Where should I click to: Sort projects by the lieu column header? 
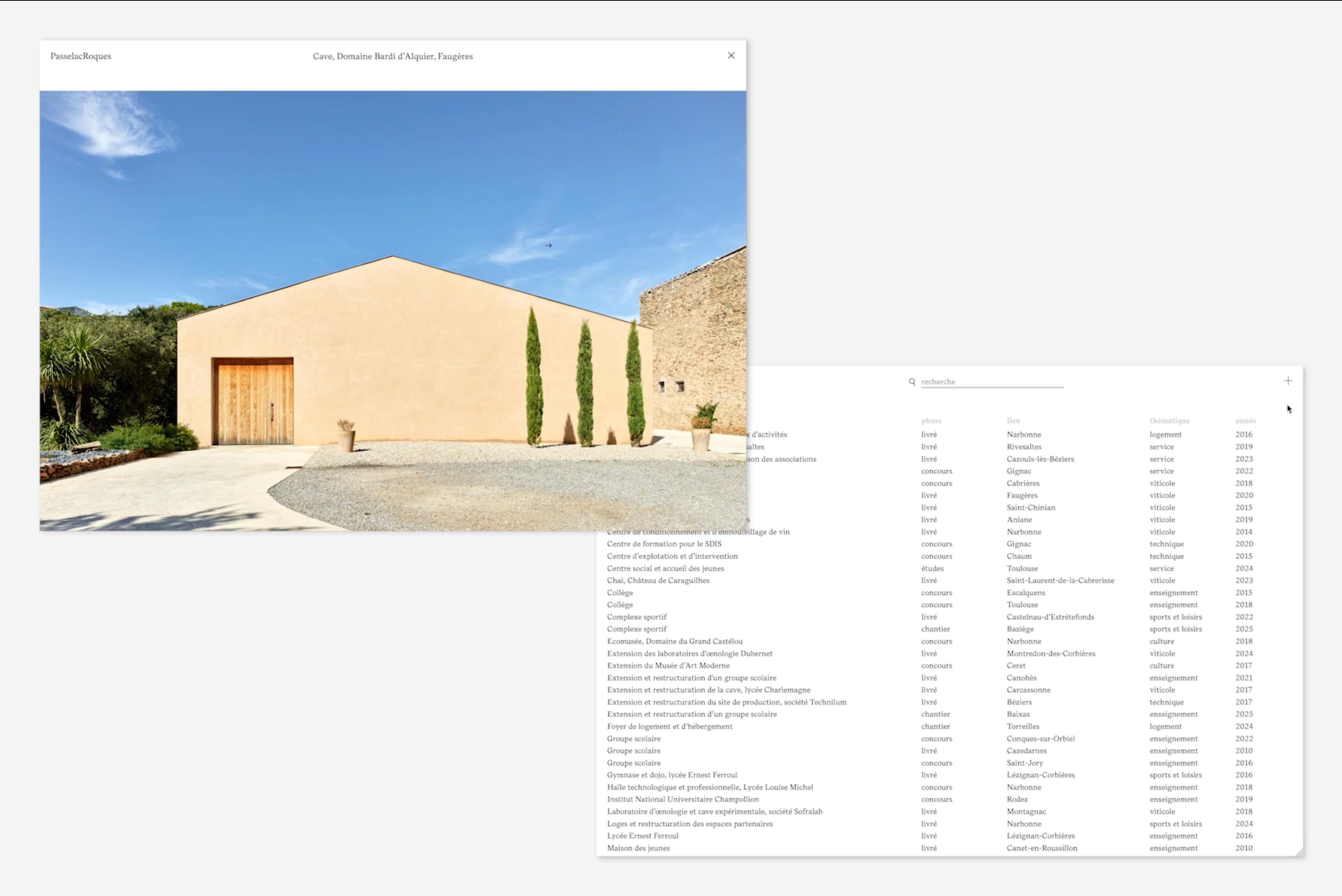(x=1013, y=421)
